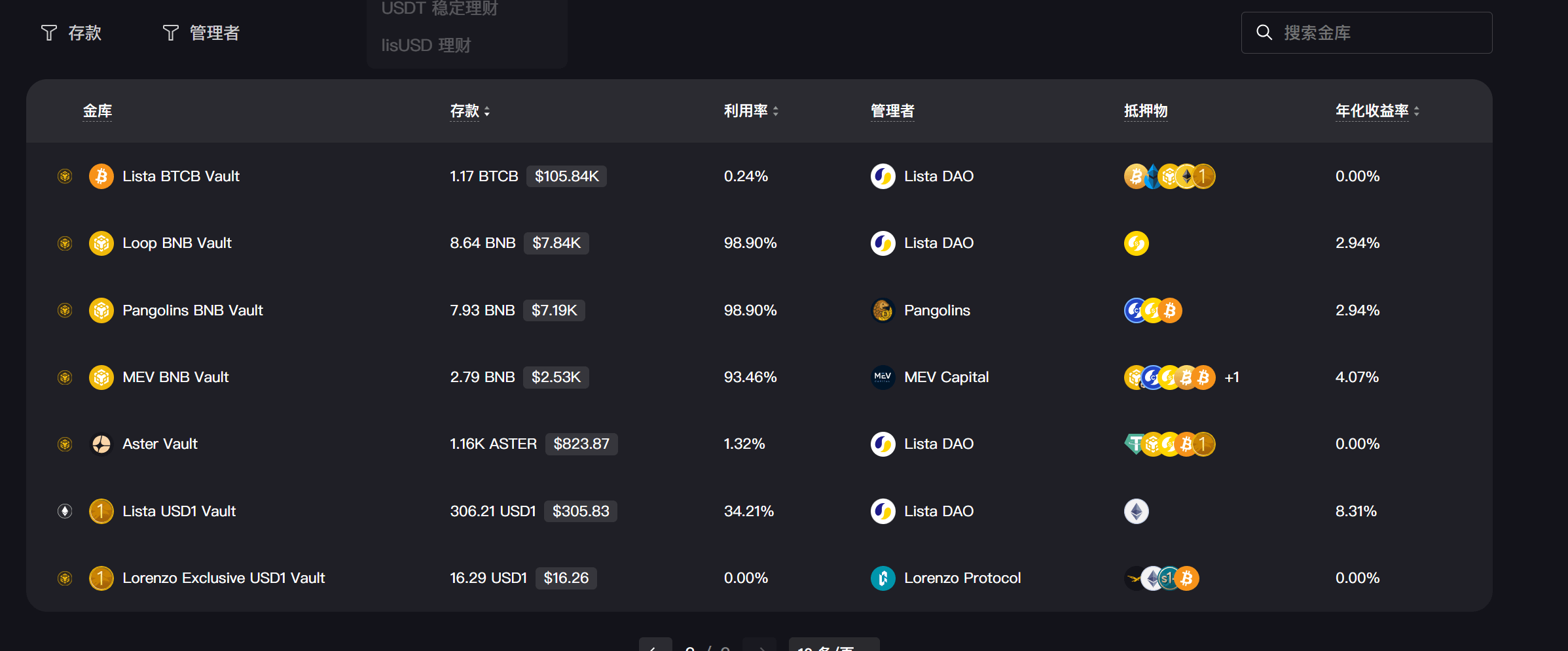Screen dimensions: 1568x651
Task: Select lisUSD 理财 menu entry
Action: 426,45
